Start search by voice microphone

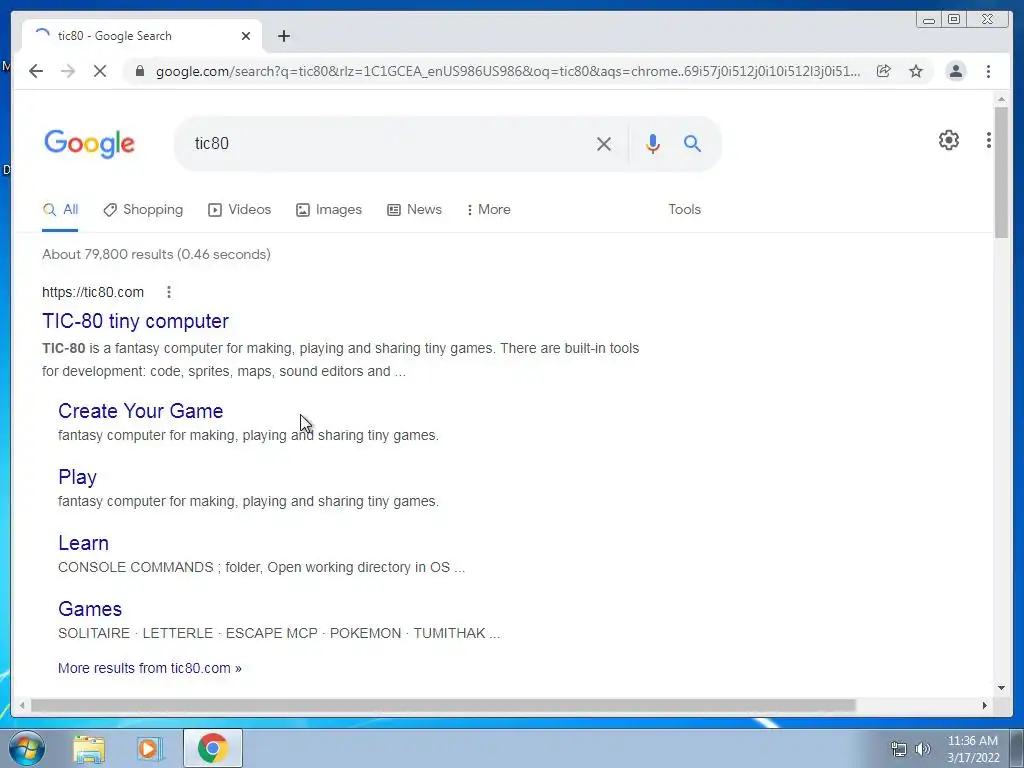[652, 144]
